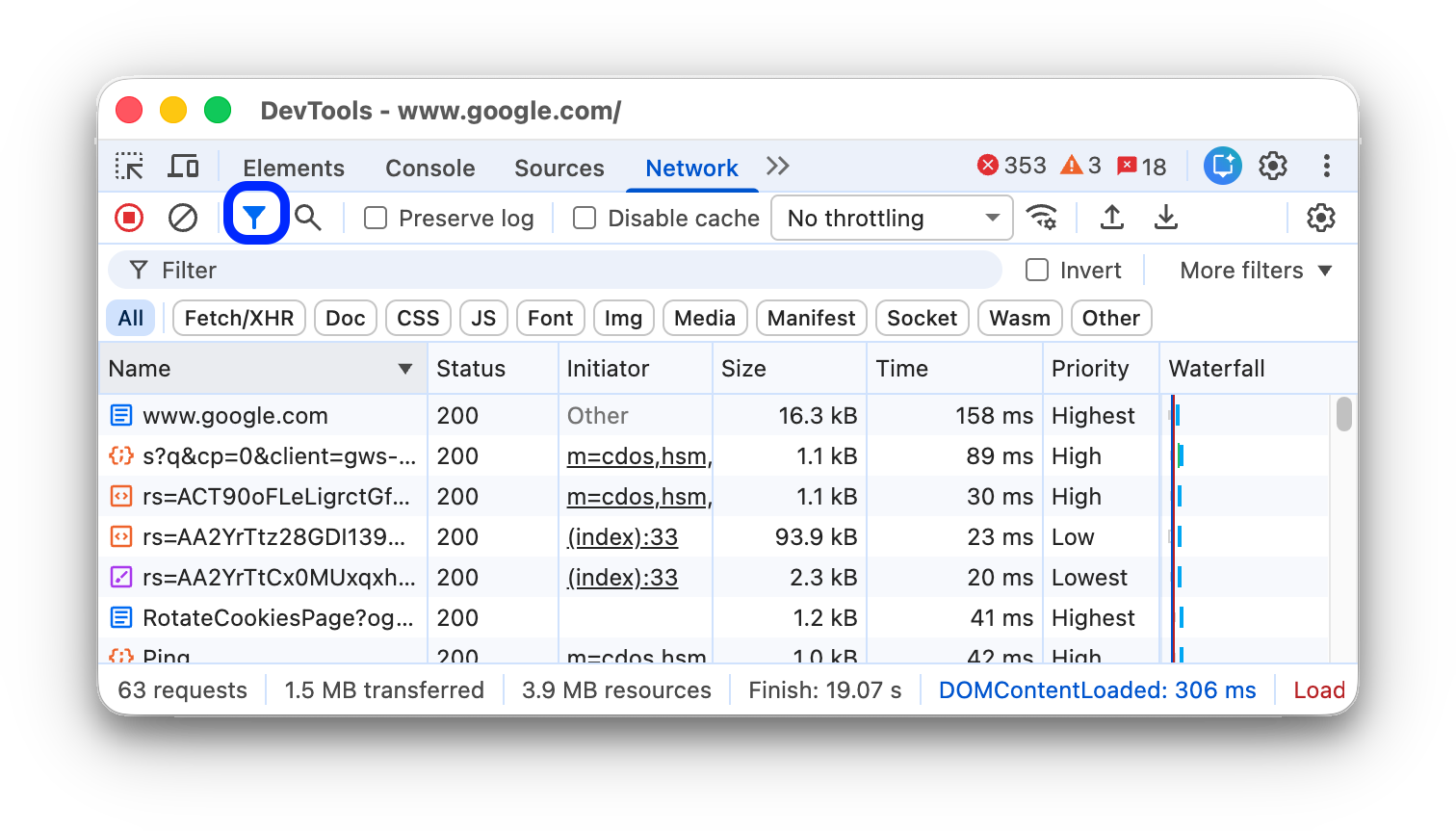Screen dimensions: 1456x831
Task: Show the 353 errors count
Action: (1011, 167)
